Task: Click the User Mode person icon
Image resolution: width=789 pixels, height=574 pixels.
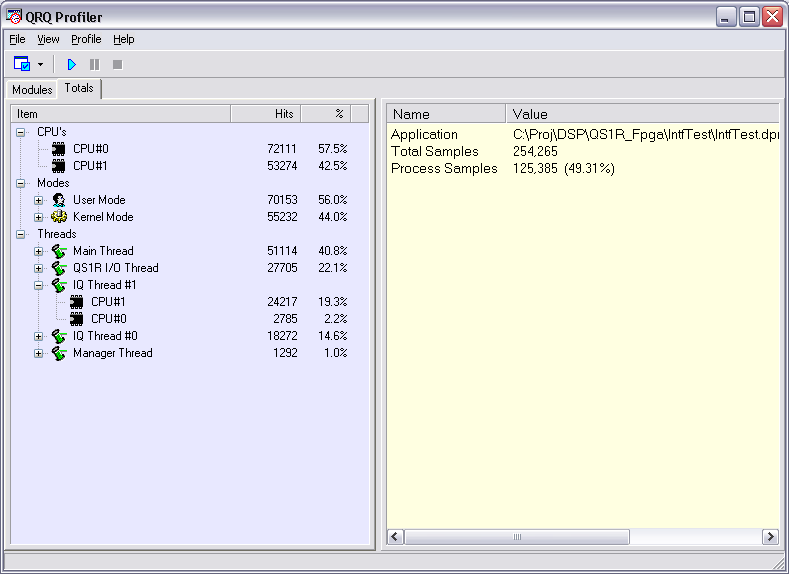Action: tap(59, 200)
